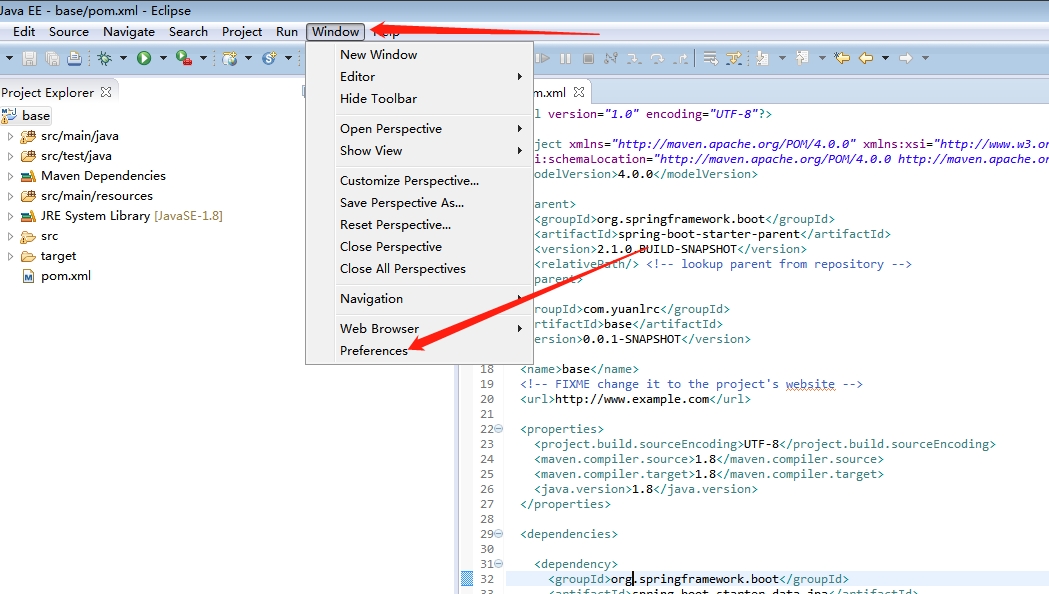The width and height of the screenshot is (1049, 594).
Task: Click the Drop to Frame icon
Action: (x=710, y=58)
